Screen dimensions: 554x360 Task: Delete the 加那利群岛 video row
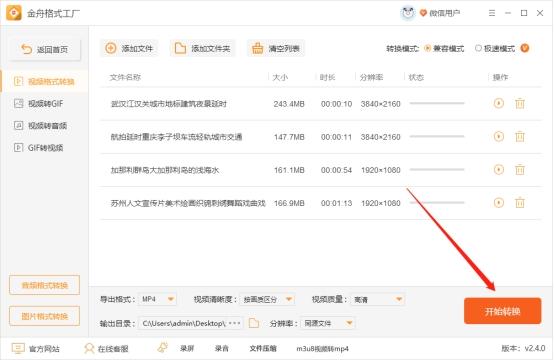520,170
